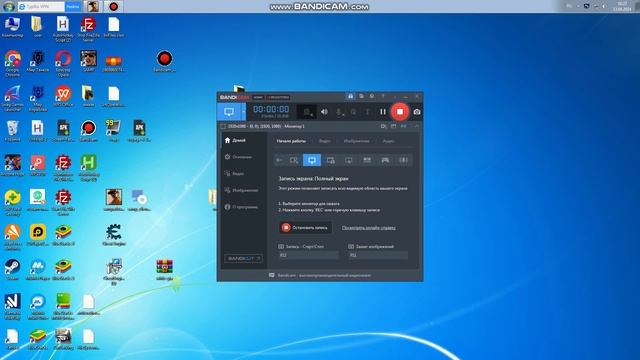Select the Recycle Bin desktop icon
The height and width of the screenshot is (360, 640).
click(13, 131)
